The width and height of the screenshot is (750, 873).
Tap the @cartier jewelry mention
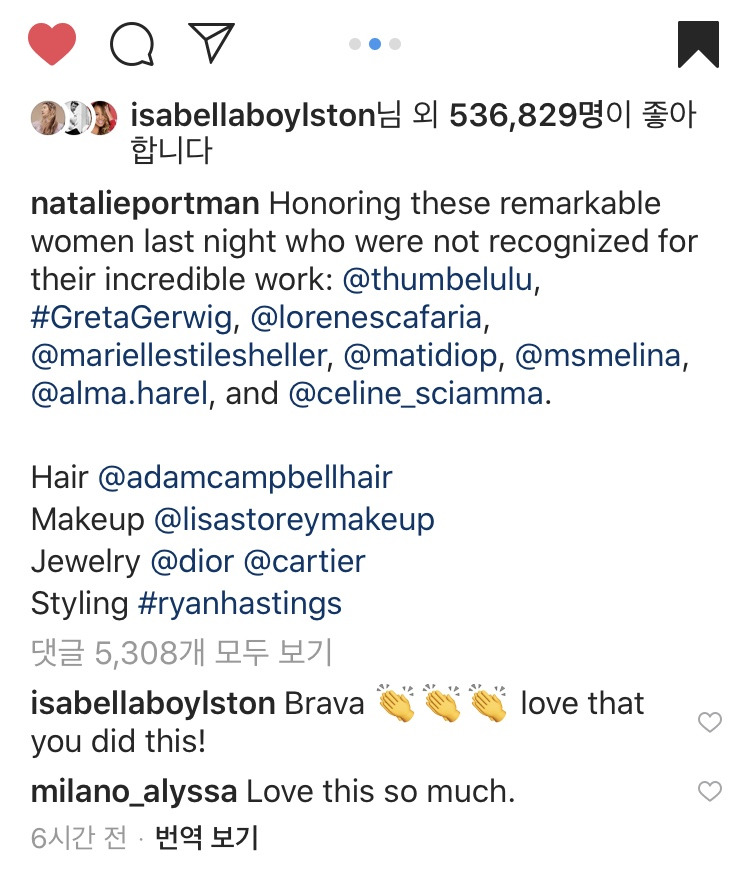tap(305, 561)
